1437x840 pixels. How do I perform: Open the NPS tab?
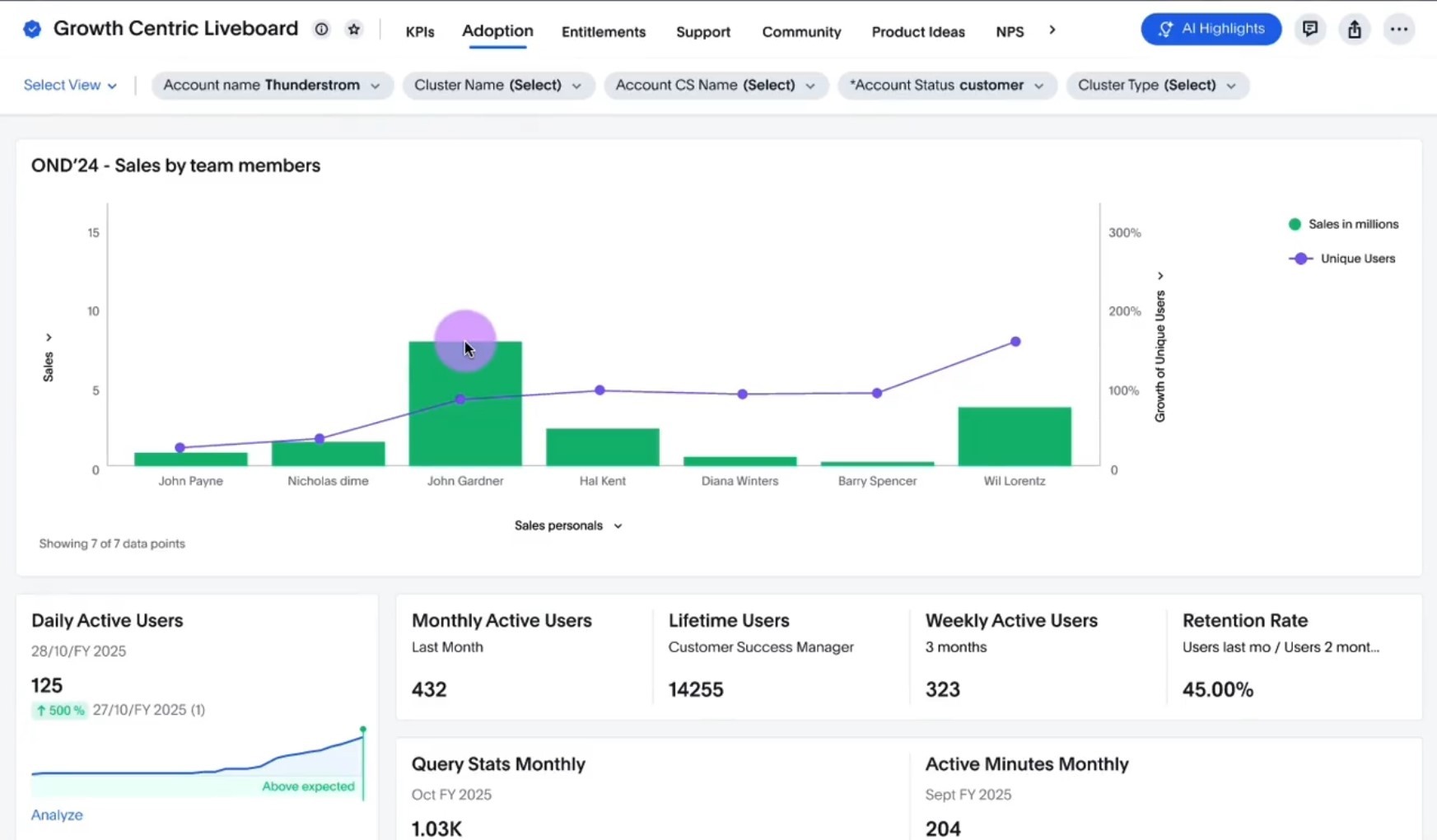pyautogui.click(x=1010, y=32)
